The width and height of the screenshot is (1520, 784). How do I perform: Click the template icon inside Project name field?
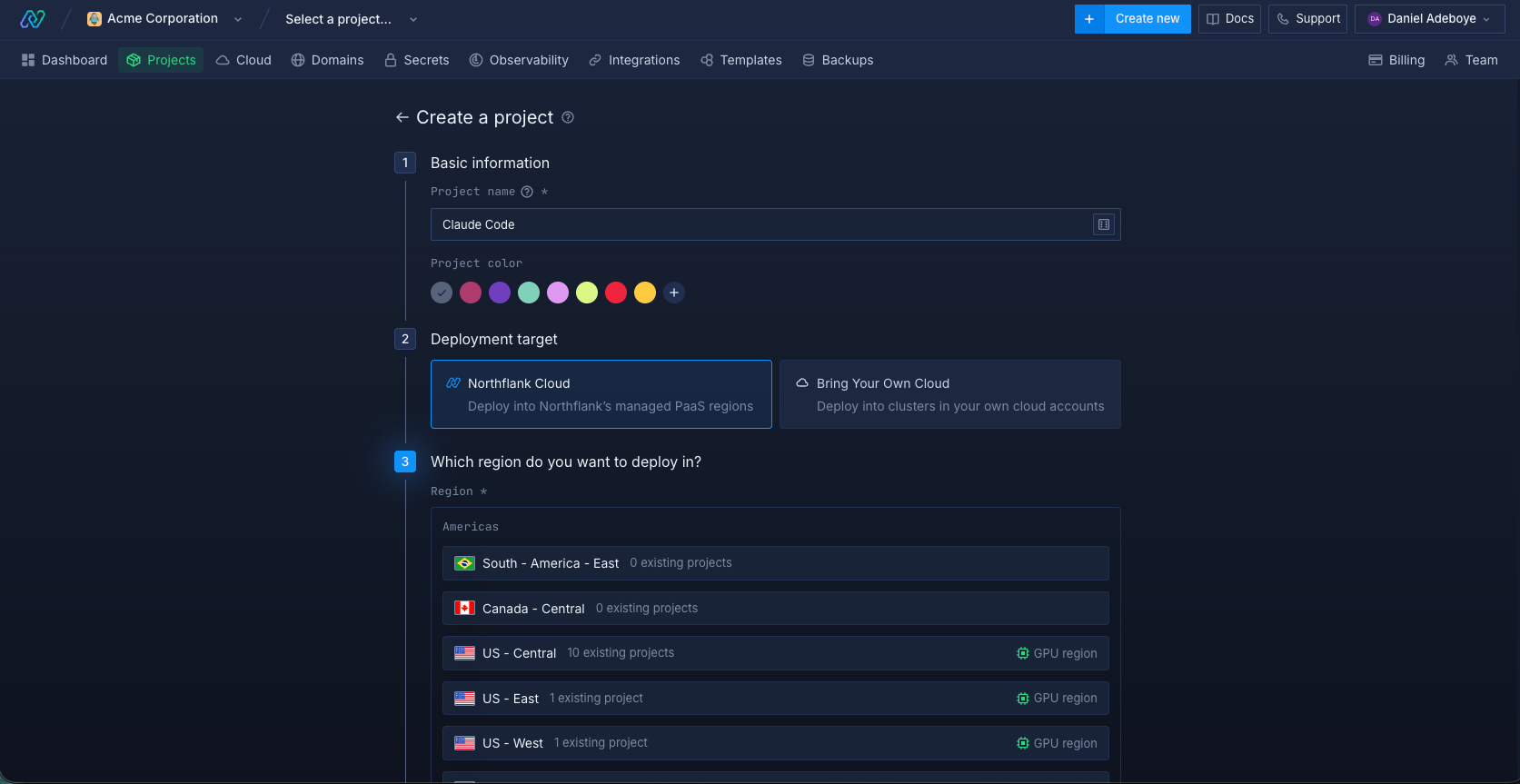[1104, 224]
